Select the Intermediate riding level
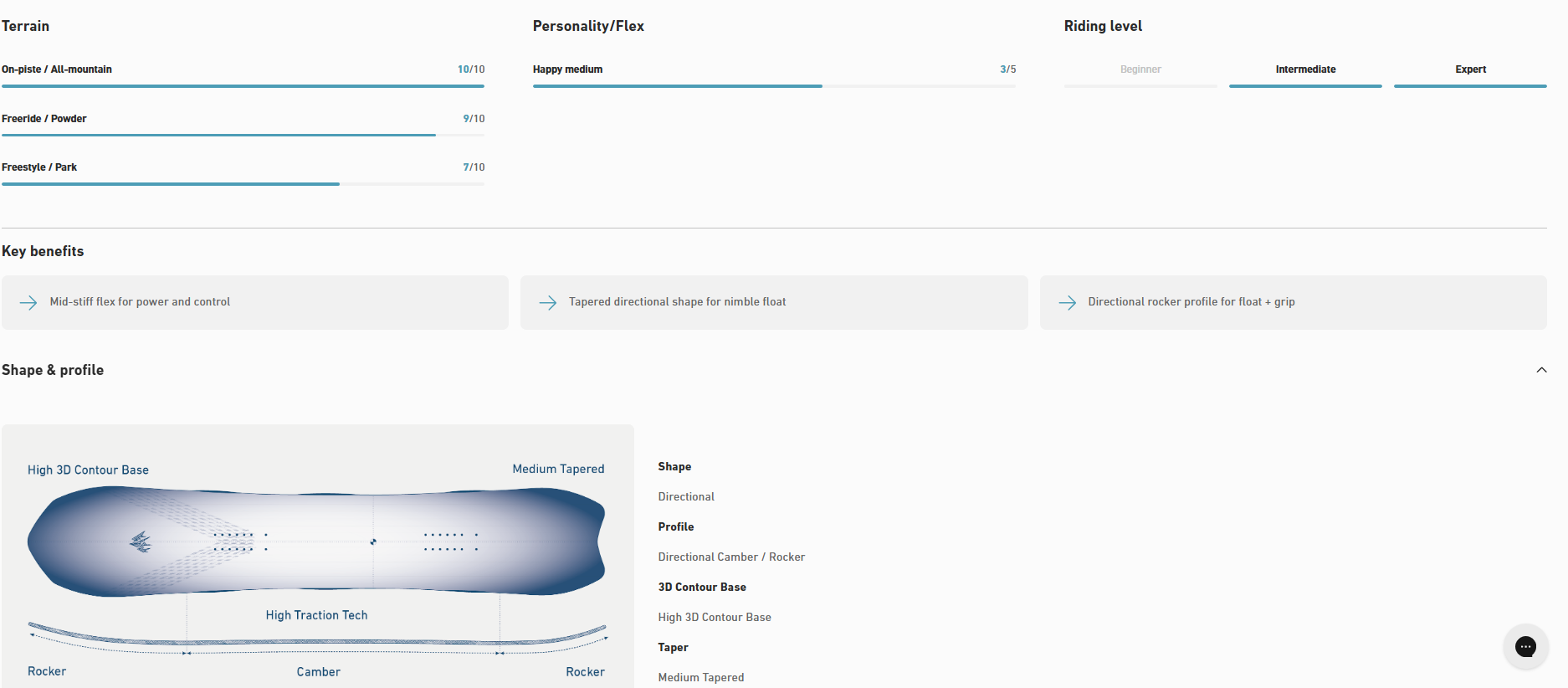Viewport: 1568px width, 688px height. [x=1304, y=69]
